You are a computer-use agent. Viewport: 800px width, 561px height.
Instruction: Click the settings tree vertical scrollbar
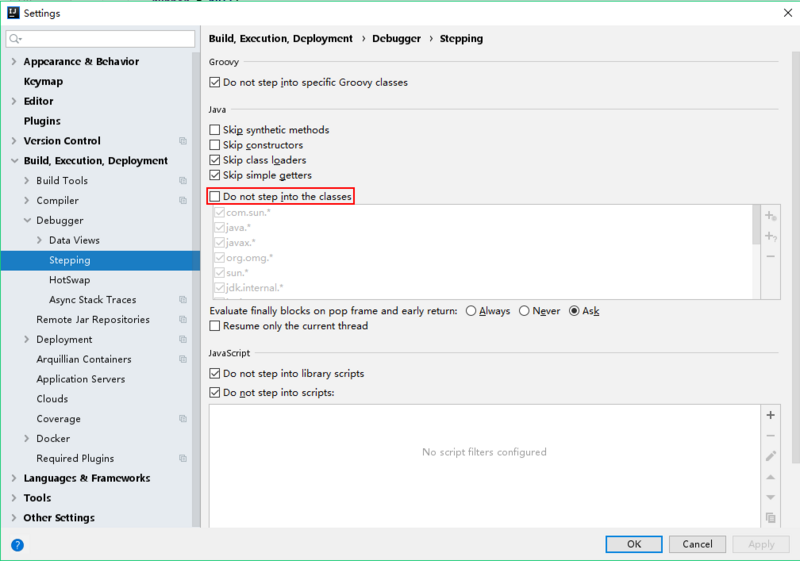(196, 289)
